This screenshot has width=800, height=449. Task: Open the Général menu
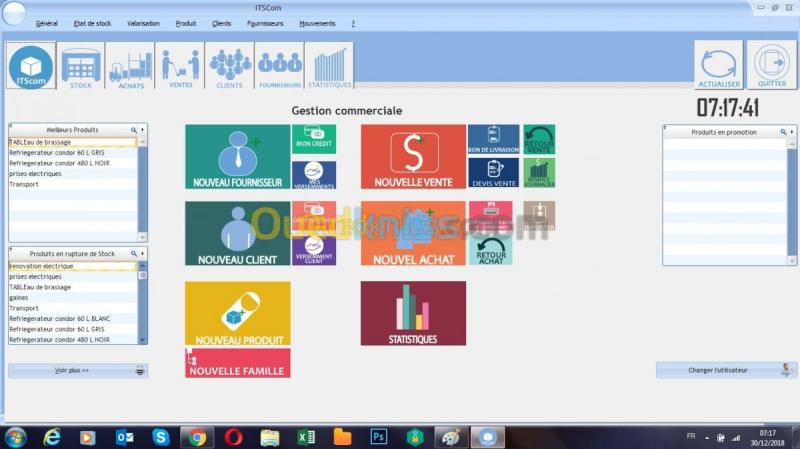coord(46,23)
